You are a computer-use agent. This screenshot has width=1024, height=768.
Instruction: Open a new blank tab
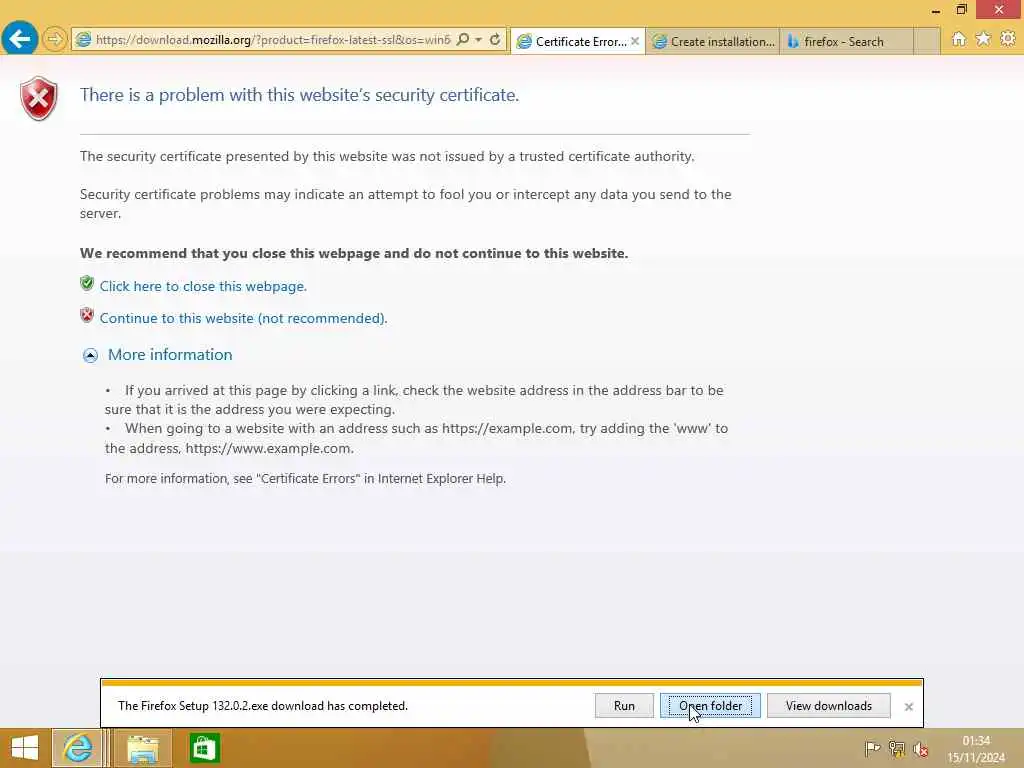point(927,42)
